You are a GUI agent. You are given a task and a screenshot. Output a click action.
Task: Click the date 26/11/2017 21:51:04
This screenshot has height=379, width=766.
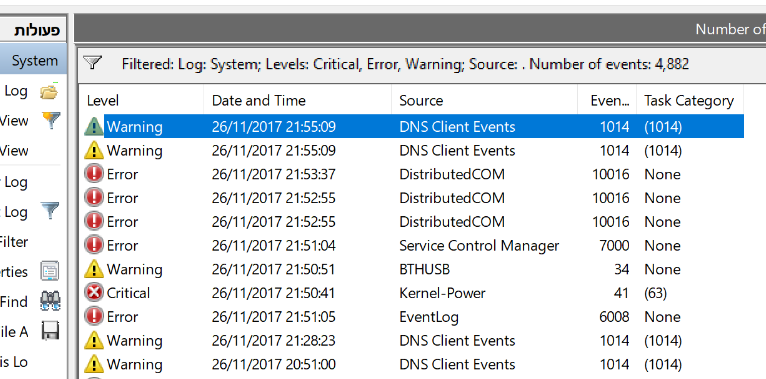tap(274, 246)
